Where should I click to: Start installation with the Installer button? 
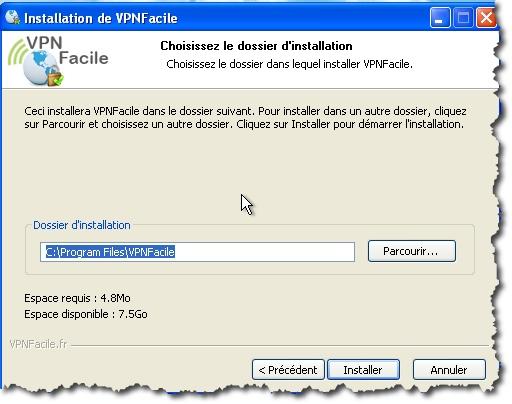click(363, 370)
